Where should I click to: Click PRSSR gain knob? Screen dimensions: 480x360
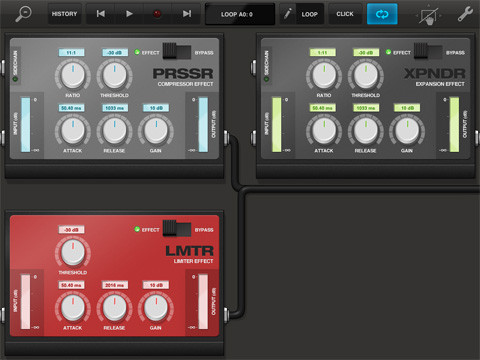156,130
